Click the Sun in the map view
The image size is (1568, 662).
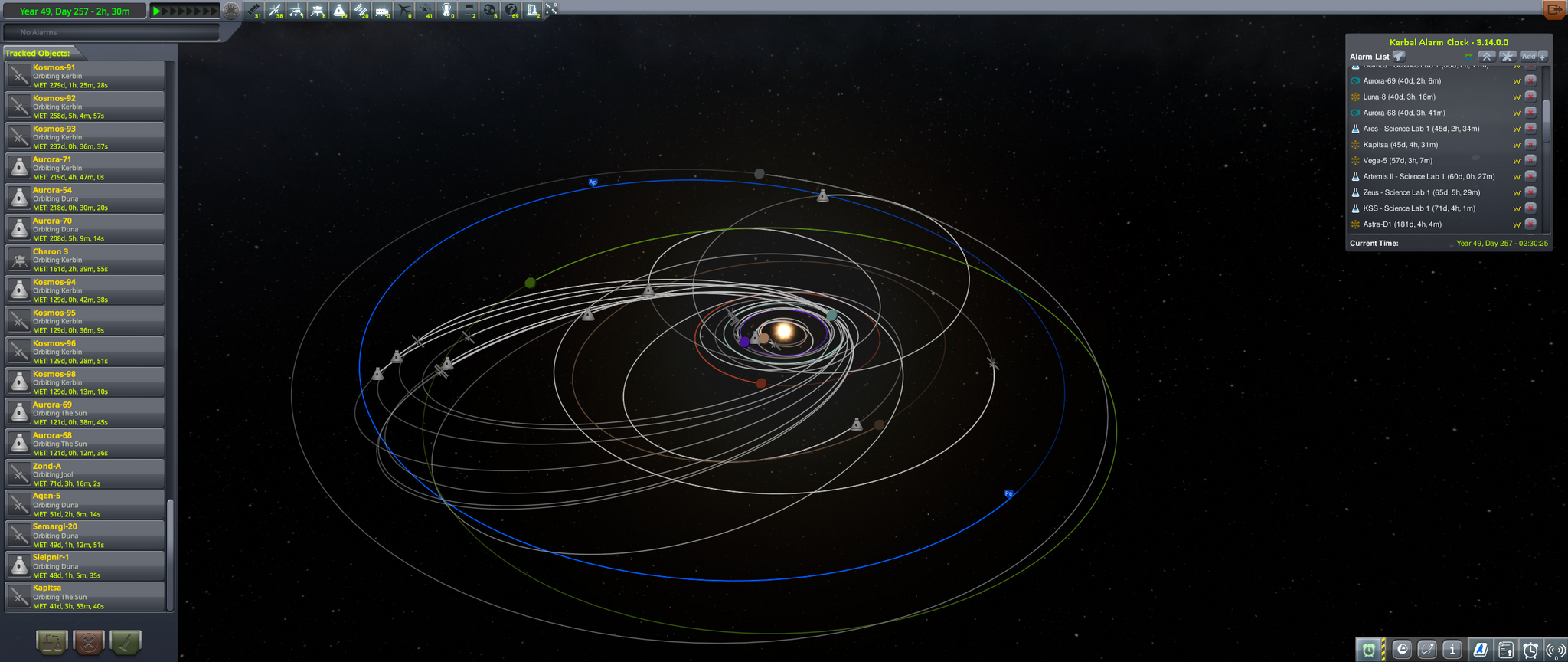(x=783, y=332)
